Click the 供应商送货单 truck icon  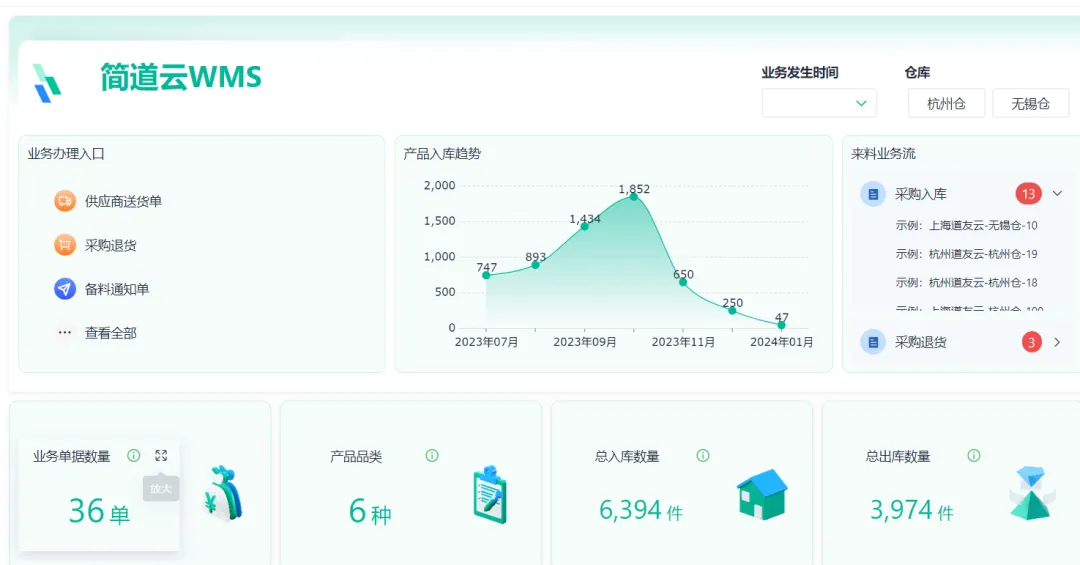[65, 201]
